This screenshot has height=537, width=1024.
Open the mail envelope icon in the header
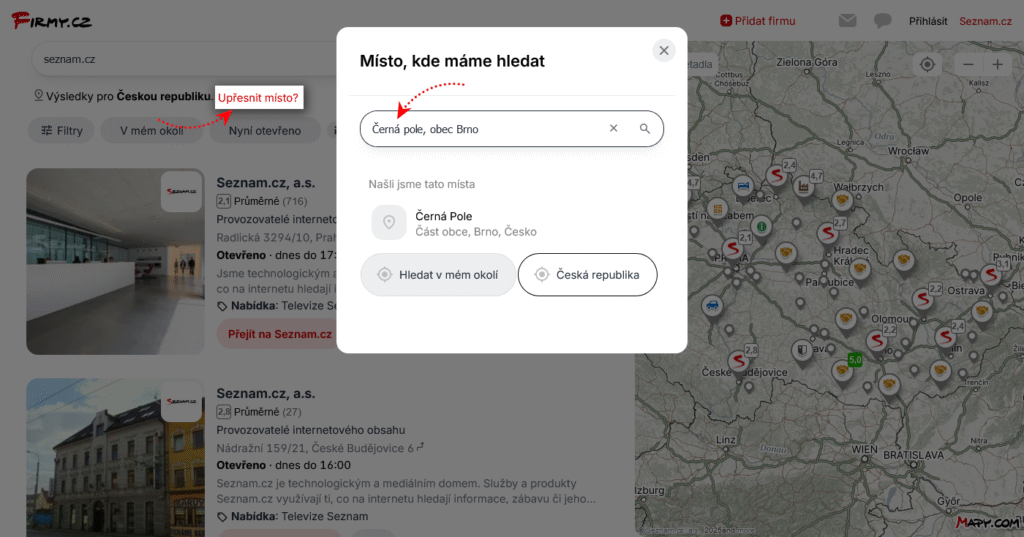click(848, 21)
